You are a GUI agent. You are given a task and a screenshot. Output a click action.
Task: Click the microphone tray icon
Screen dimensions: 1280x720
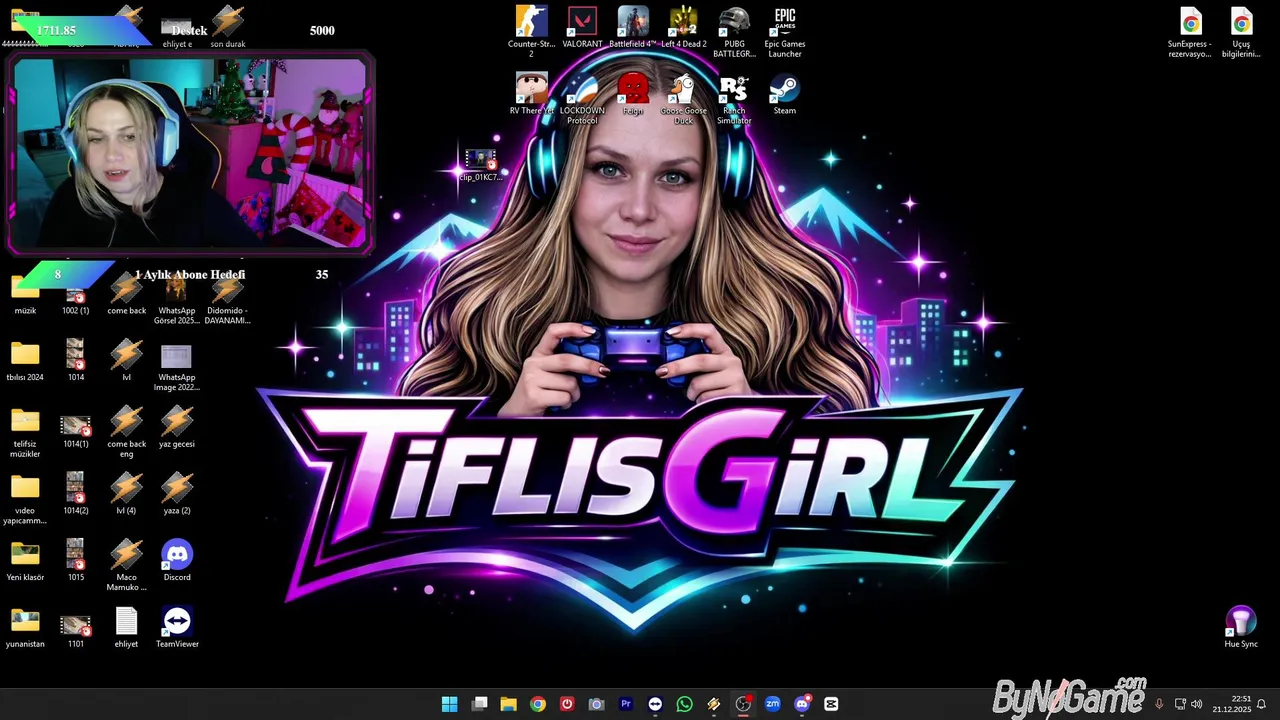(x=1159, y=704)
